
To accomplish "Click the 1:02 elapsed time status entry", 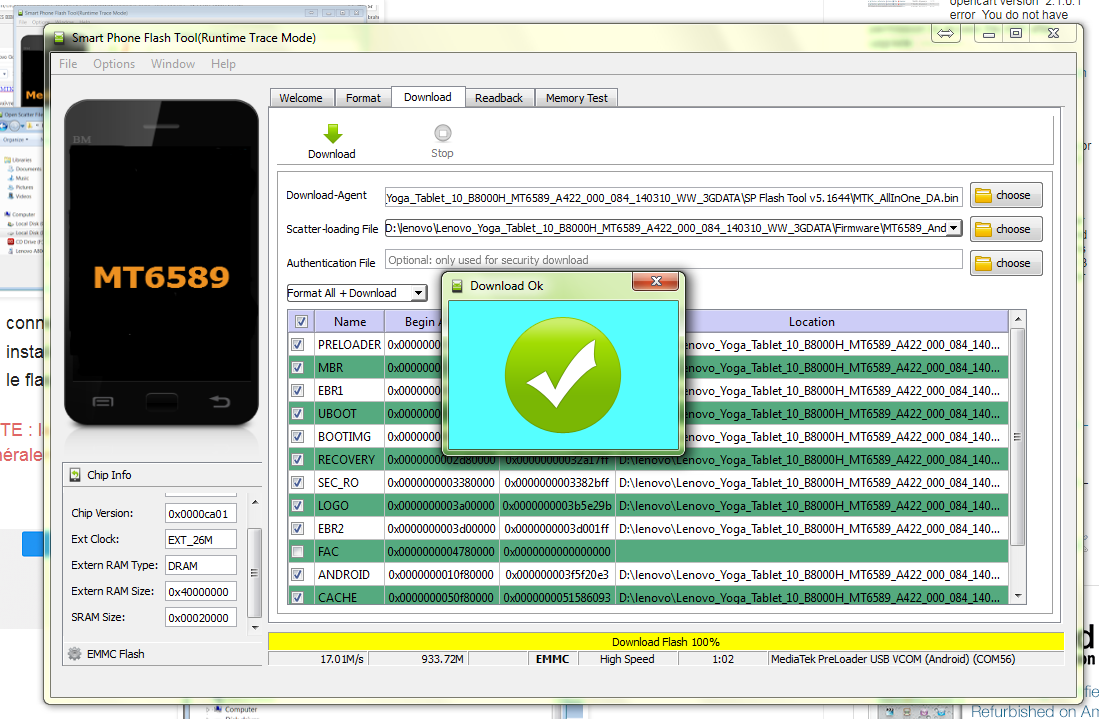I will point(723,659).
